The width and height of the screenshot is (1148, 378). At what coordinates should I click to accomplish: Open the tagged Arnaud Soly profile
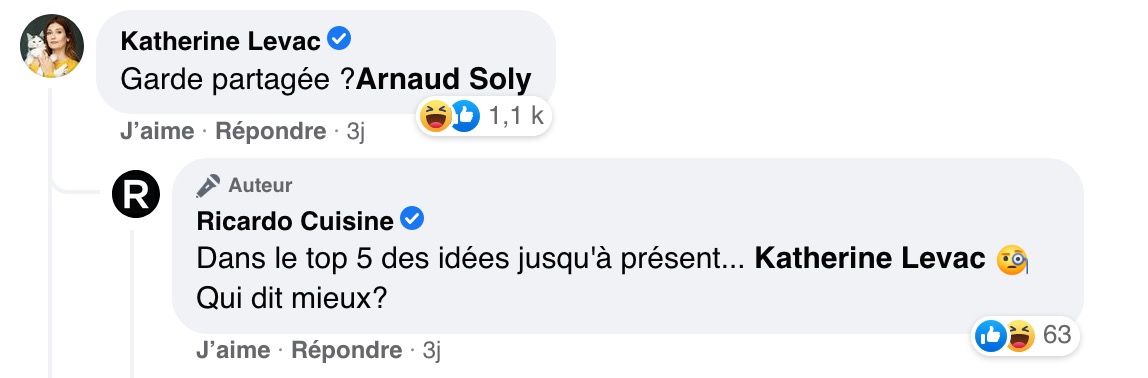click(444, 80)
